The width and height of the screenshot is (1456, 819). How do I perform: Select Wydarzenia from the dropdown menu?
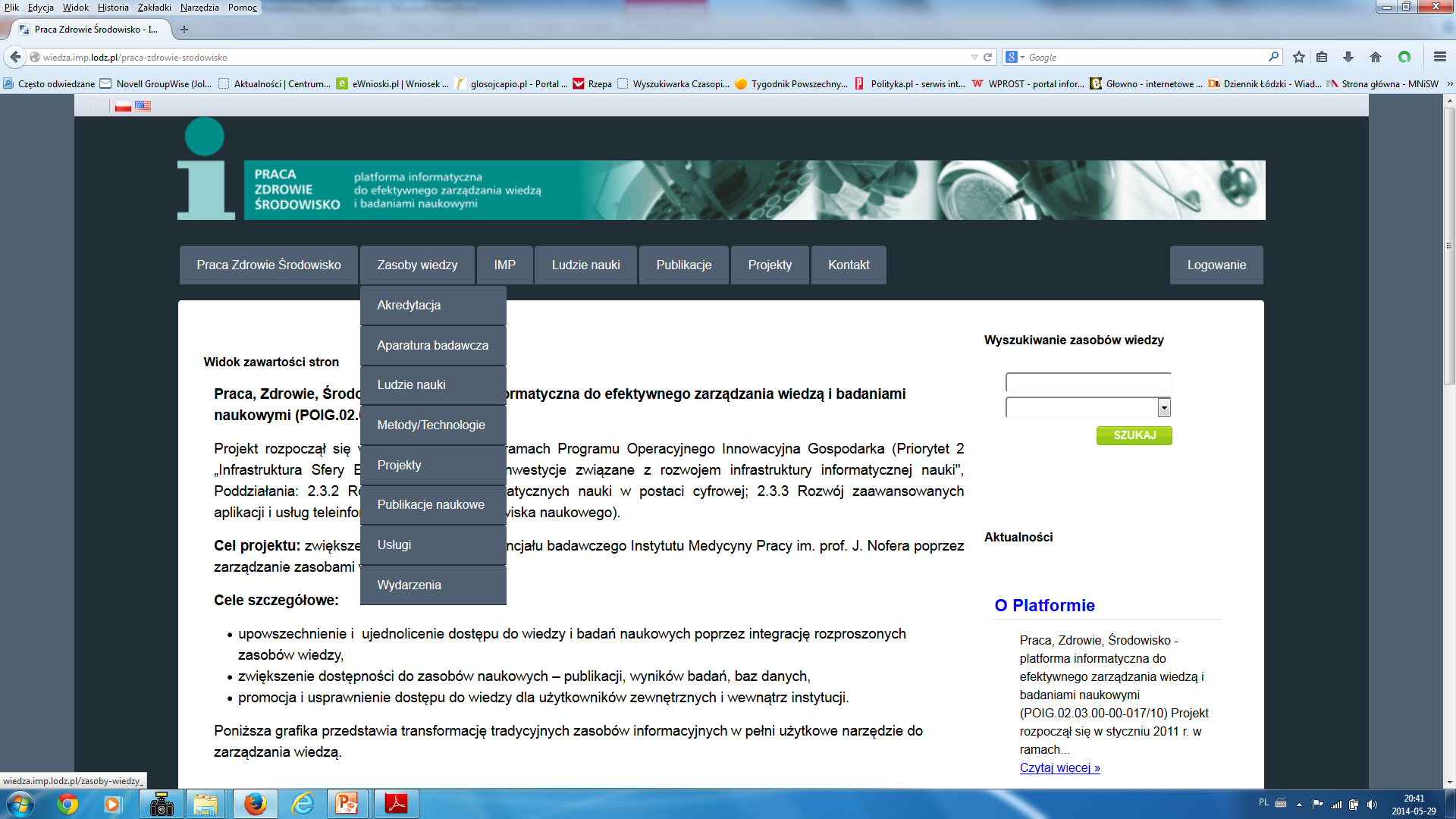(433, 585)
